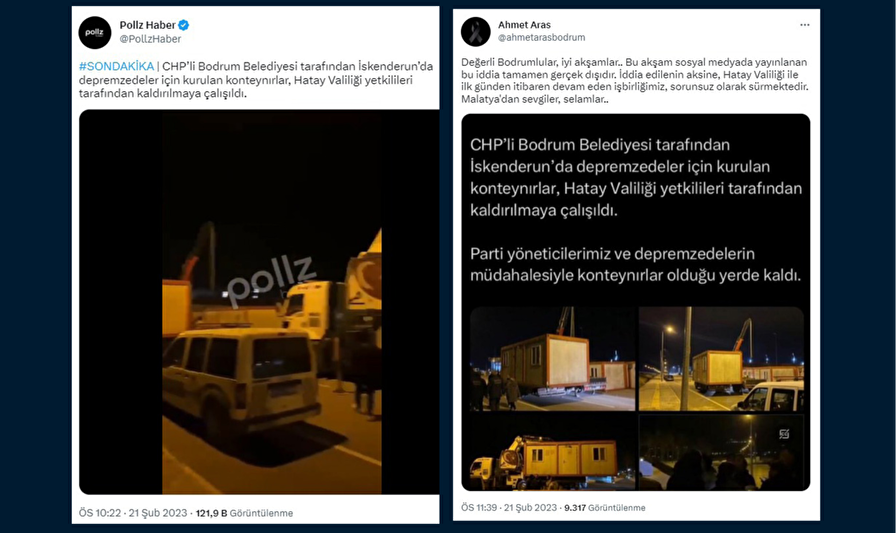Open the bottom-left crane truck container photo
896x533 pixels.
(x=552, y=452)
